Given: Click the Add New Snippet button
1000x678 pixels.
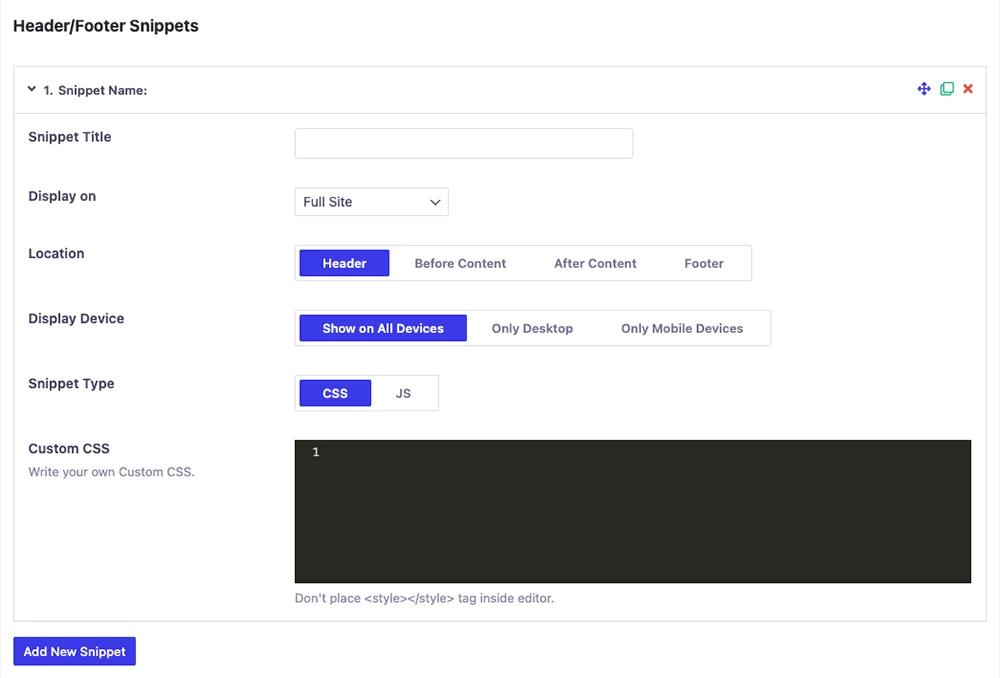Looking at the screenshot, I should coord(75,651).
